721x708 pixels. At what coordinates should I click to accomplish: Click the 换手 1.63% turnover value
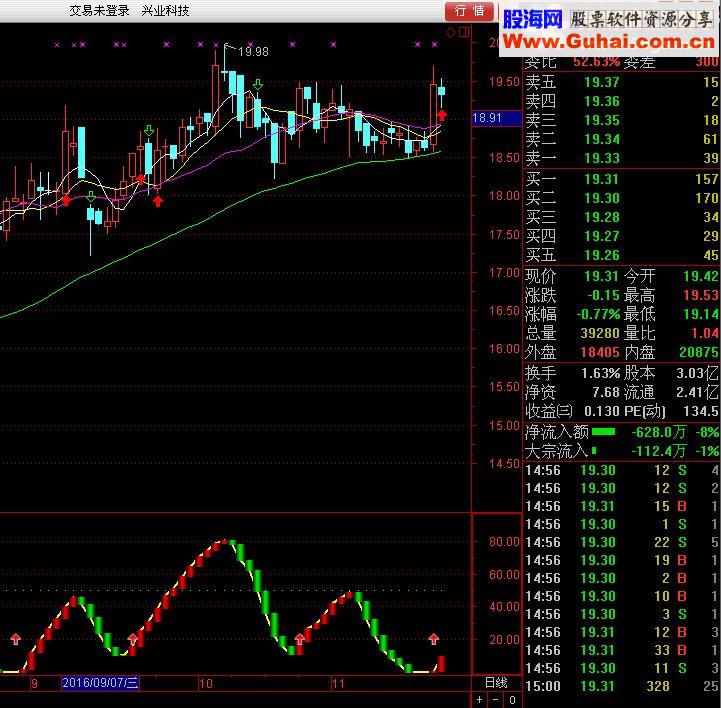[601, 373]
